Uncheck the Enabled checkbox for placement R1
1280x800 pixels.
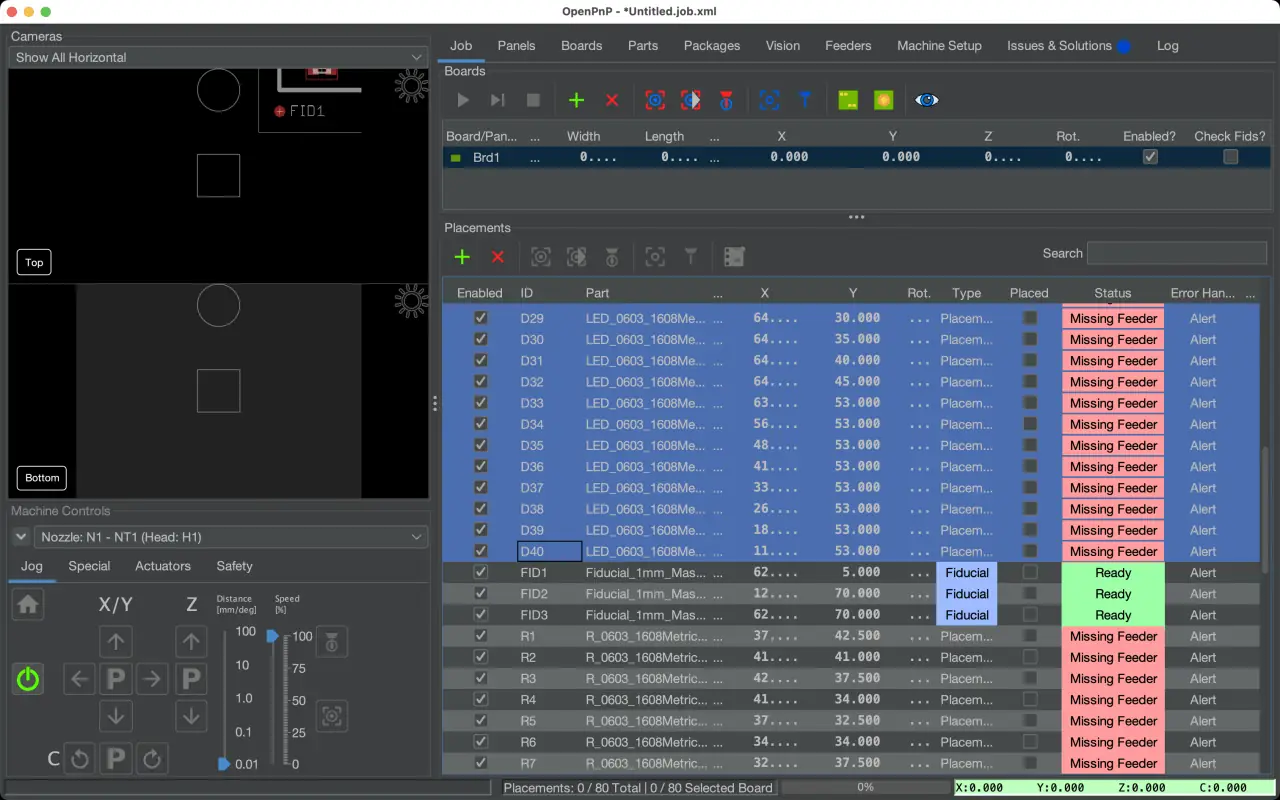click(x=480, y=636)
